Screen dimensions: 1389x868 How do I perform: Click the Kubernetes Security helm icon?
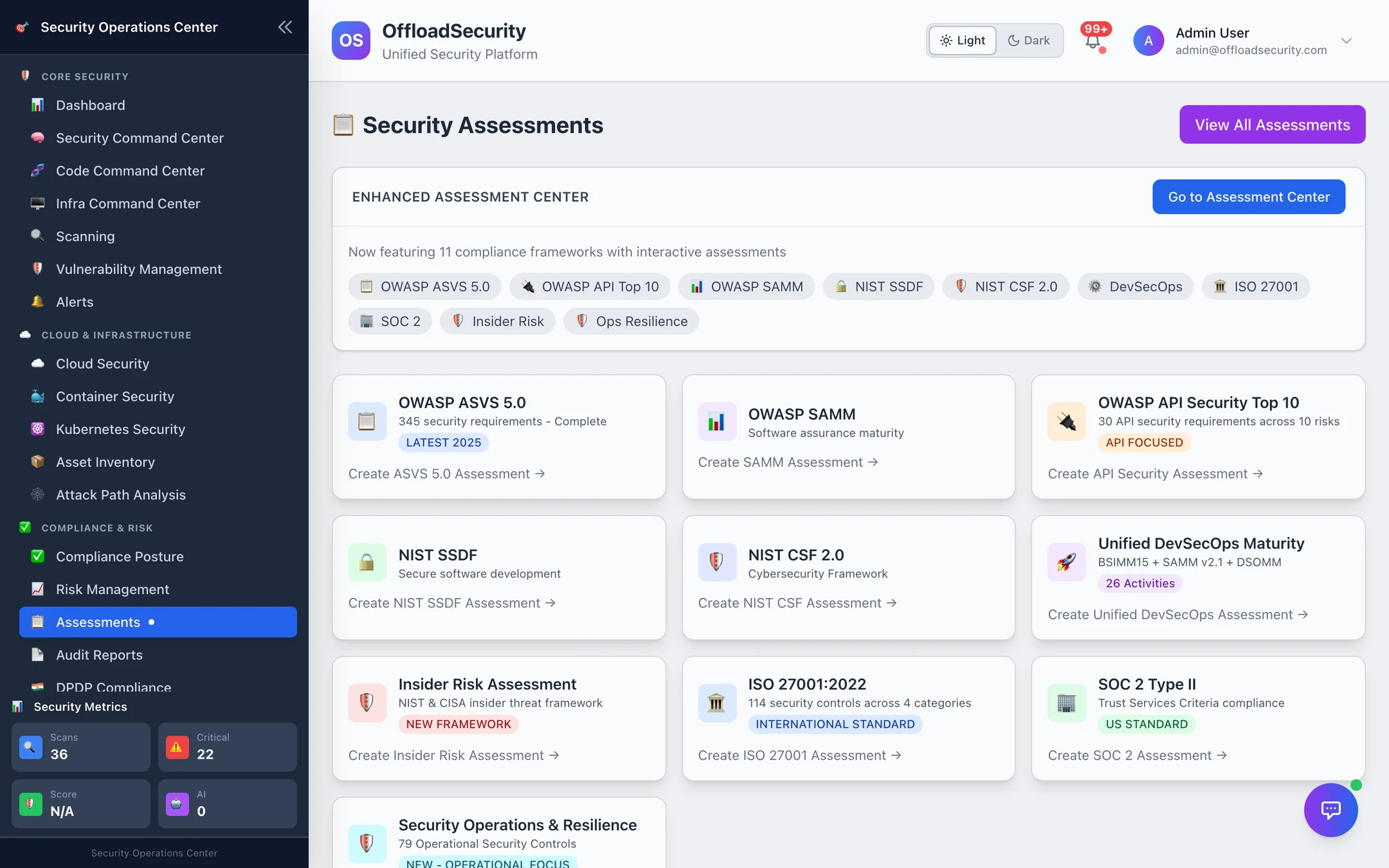click(38, 429)
